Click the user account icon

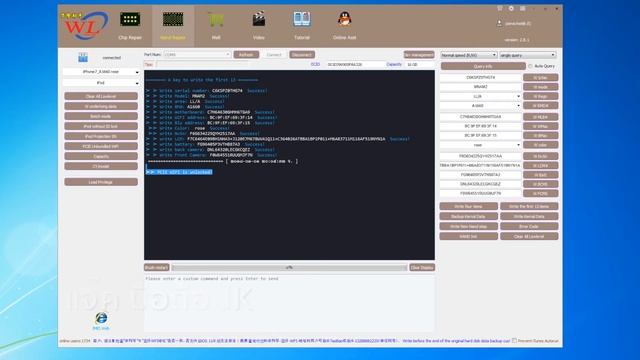[499, 23]
